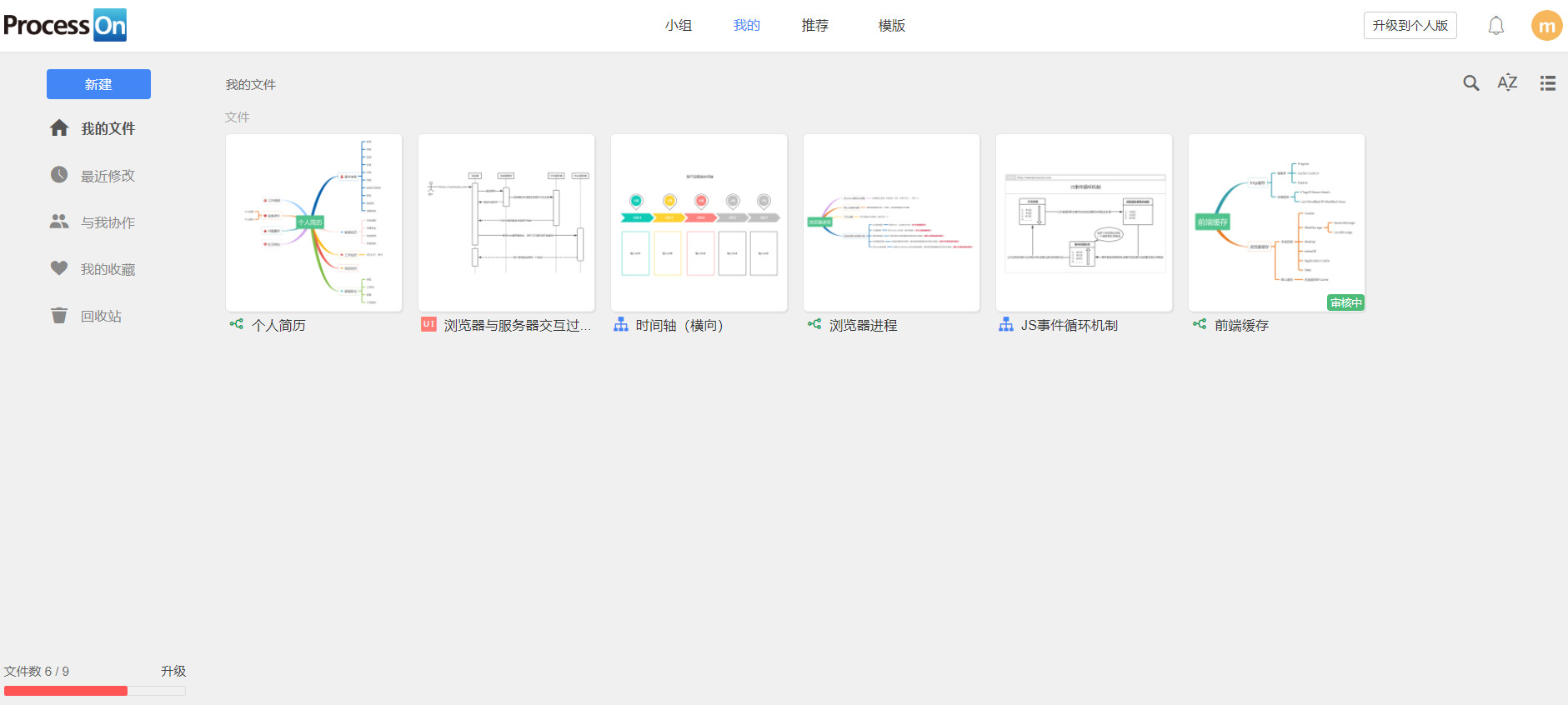
Task: Click the 文件数 6 / 9 text
Action: pyautogui.click(x=37, y=671)
